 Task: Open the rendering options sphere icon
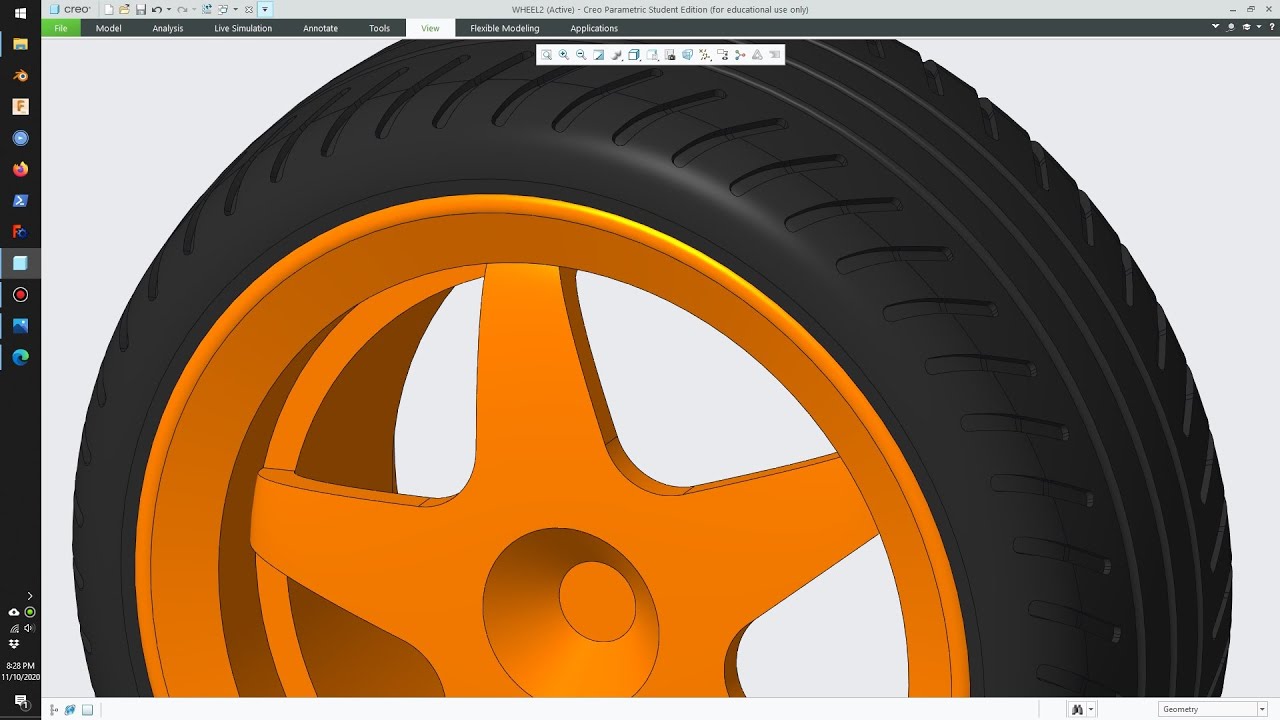click(617, 55)
